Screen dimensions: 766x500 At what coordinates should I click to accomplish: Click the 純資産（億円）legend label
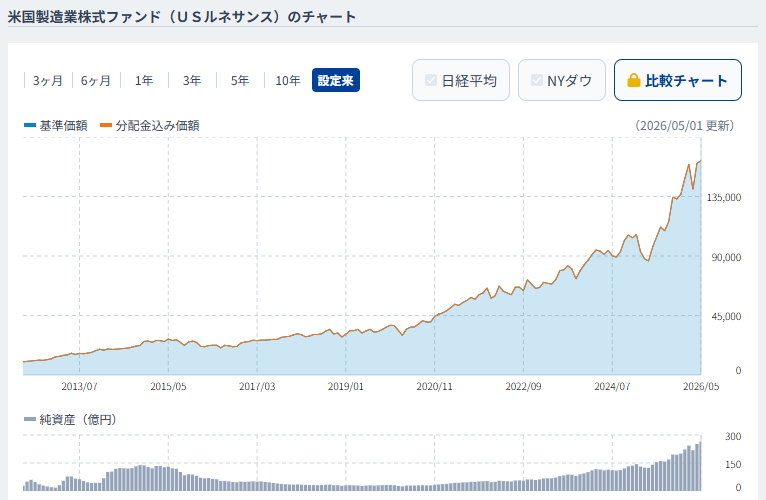coord(78,419)
